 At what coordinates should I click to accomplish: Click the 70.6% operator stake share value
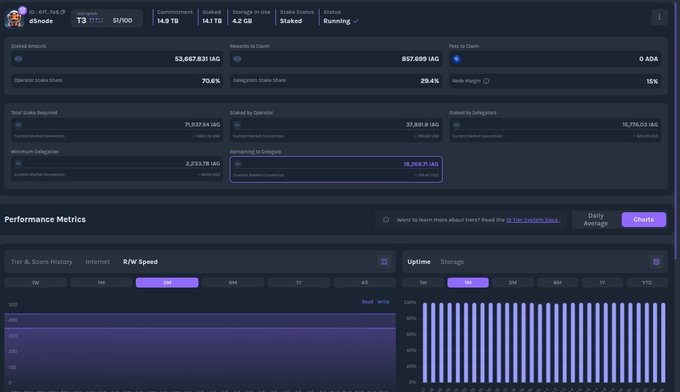pyautogui.click(x=211, y=81)
